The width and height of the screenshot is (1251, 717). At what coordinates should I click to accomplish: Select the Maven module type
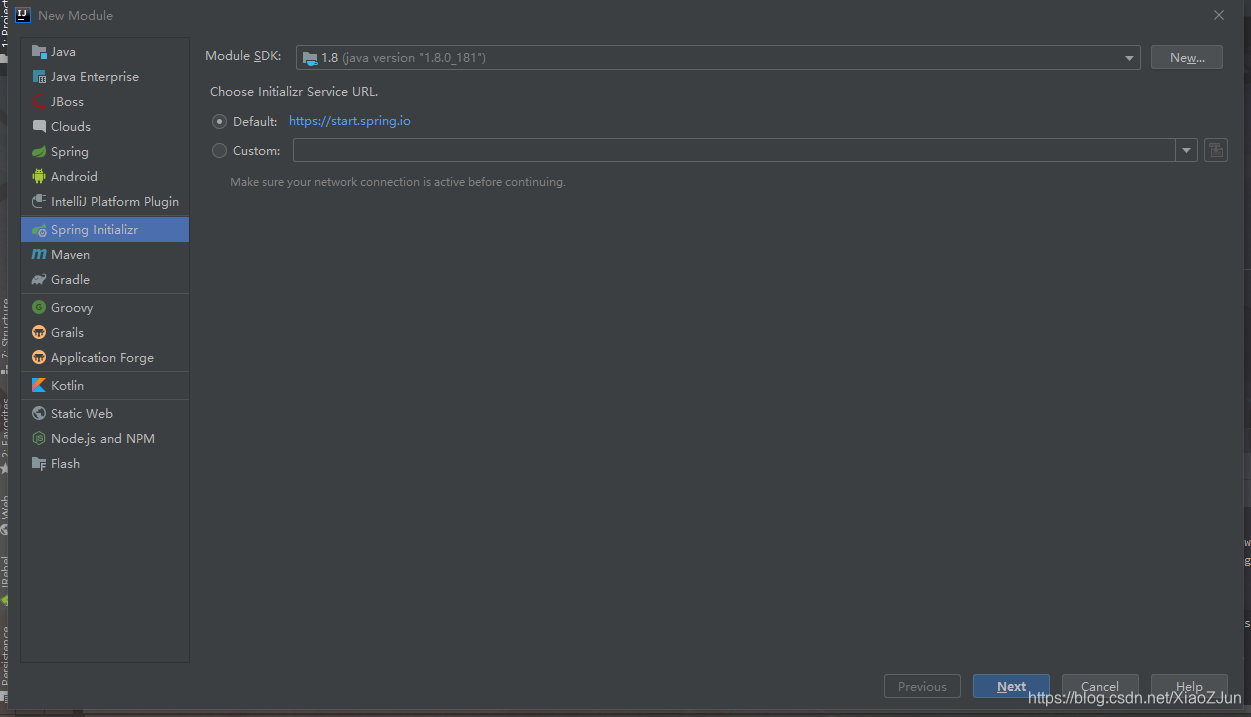tap(105, 254)
